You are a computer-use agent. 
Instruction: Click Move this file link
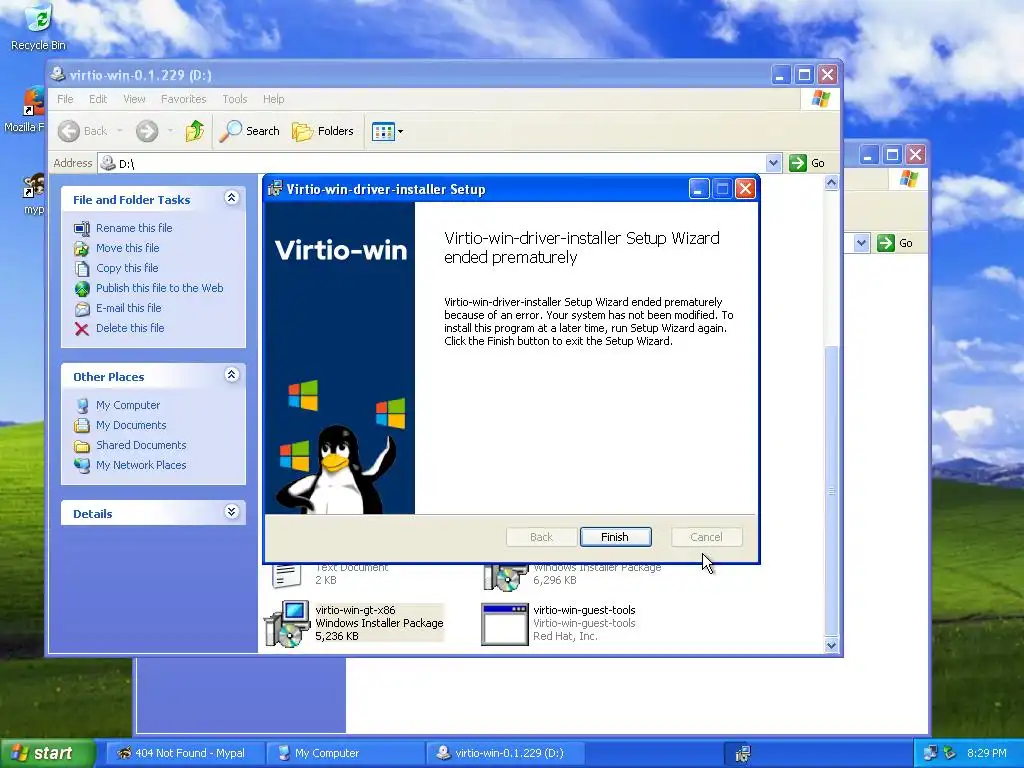[127, 248]
